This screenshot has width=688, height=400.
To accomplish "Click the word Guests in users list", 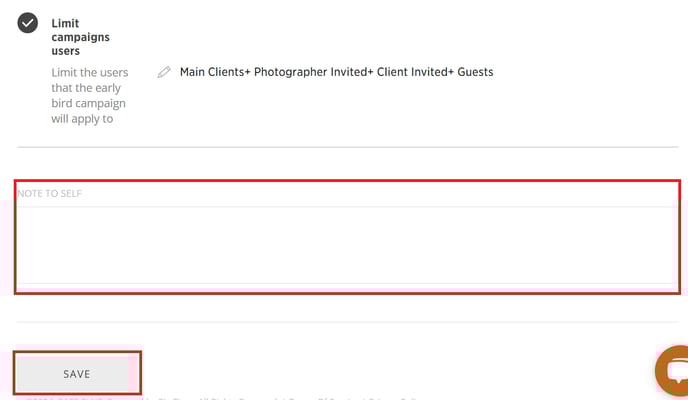I will tap(475, 72).
